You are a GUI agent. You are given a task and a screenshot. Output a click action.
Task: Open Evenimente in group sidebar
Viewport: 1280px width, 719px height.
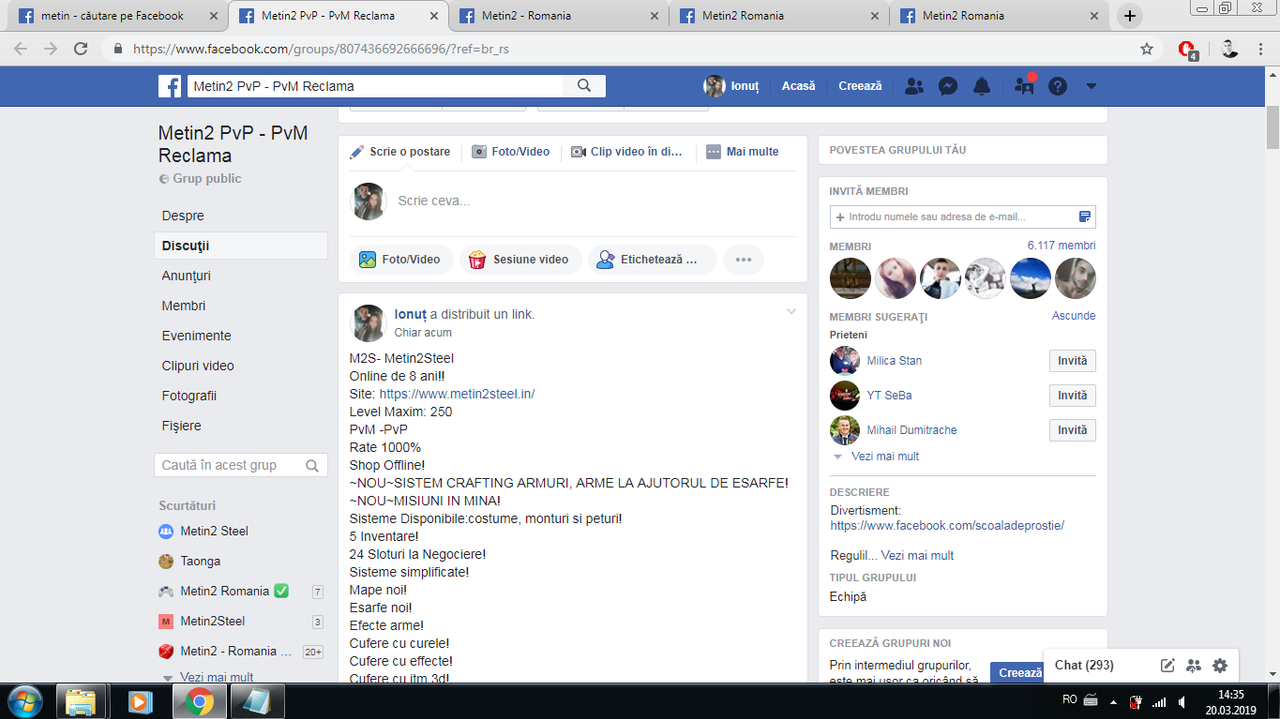(196, 335)
